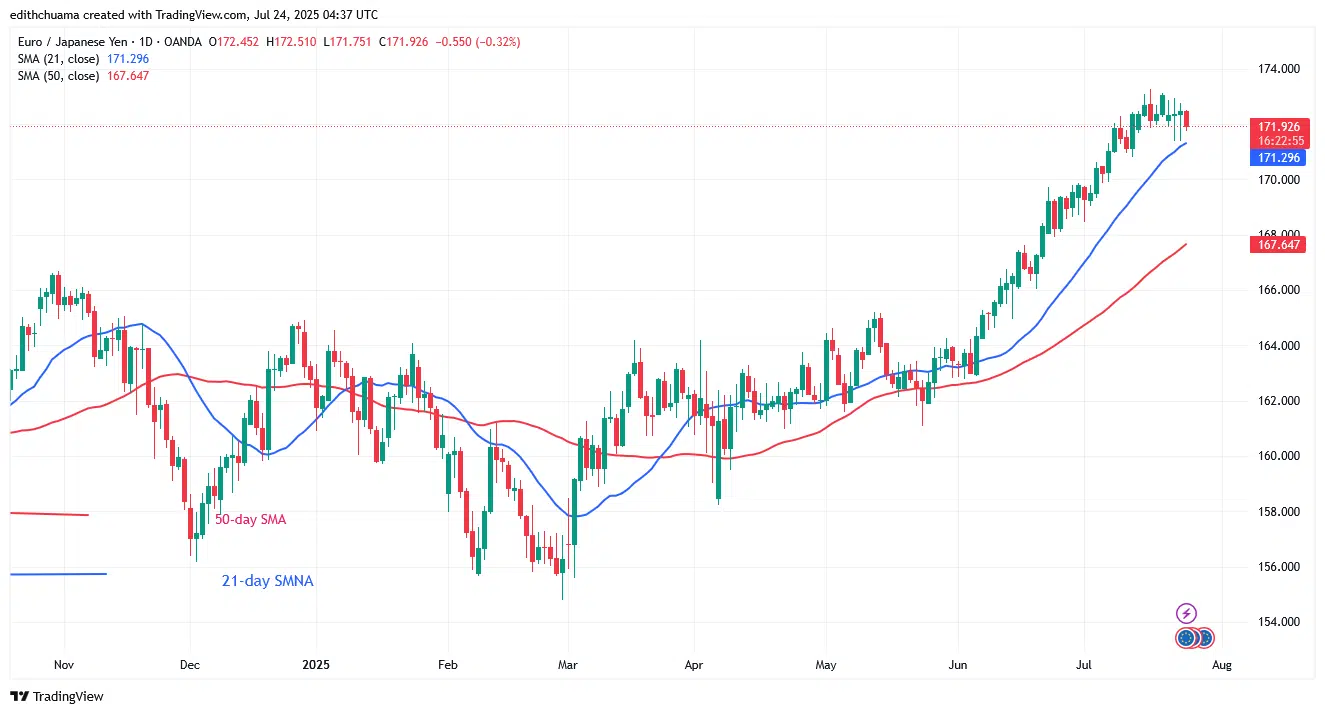Click the Mar label on time axis
The width and height of the screenshot is (1325, 714).
click(568, 664)
